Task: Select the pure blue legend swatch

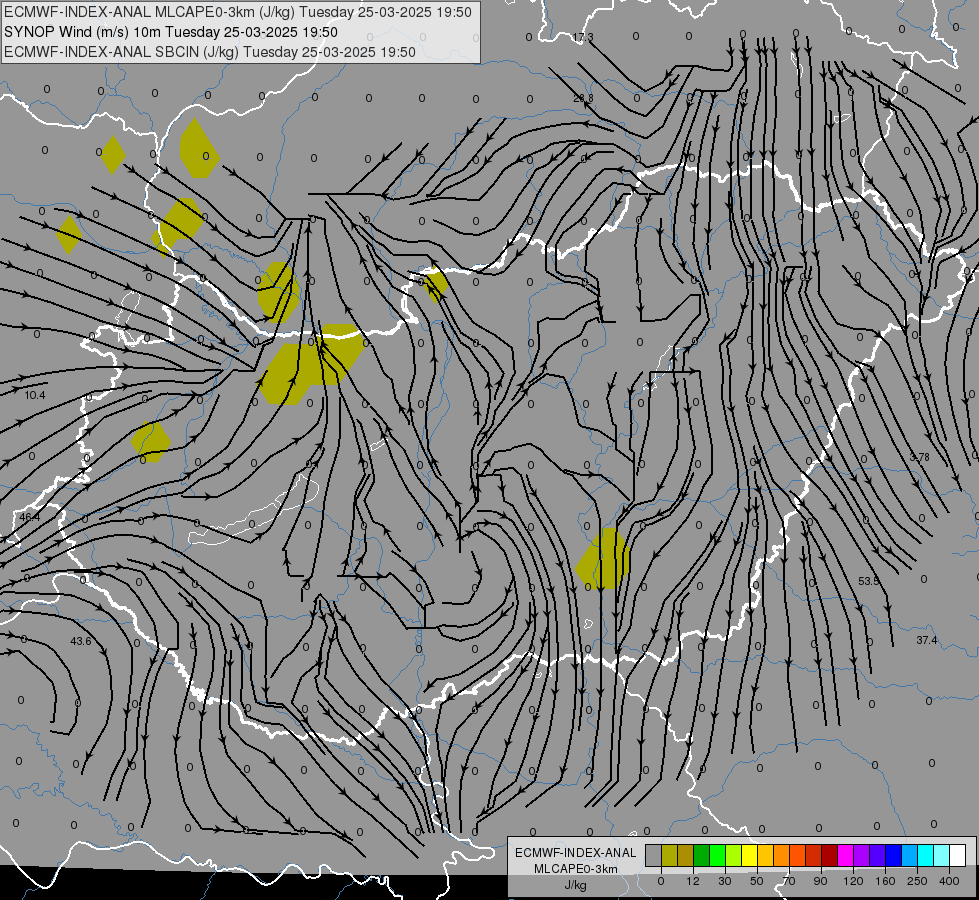Action: point(894,855)
